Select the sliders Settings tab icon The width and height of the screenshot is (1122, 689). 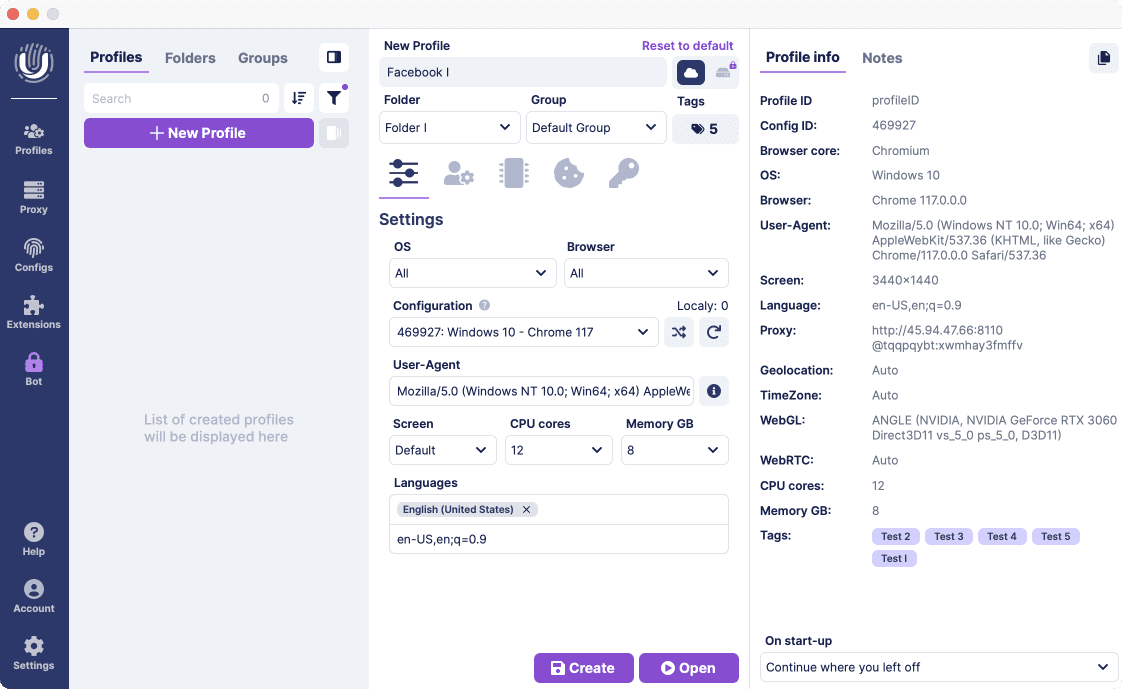pos(404,174)
